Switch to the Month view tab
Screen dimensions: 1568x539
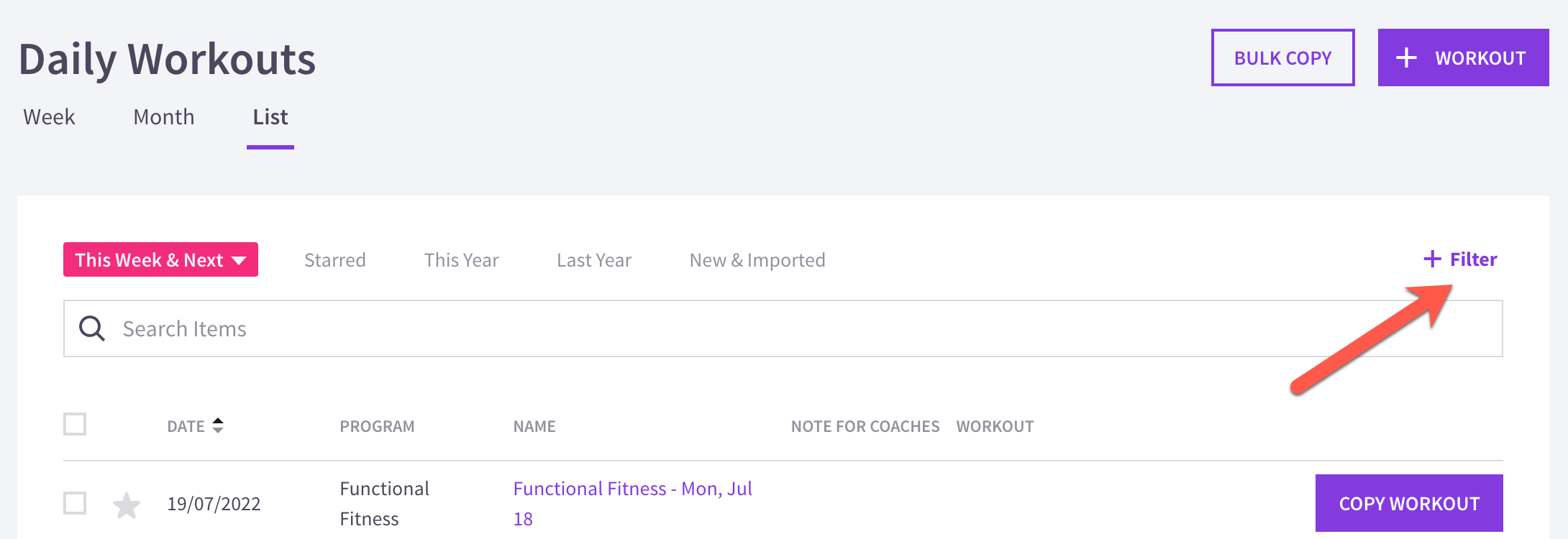click(164, 116)
